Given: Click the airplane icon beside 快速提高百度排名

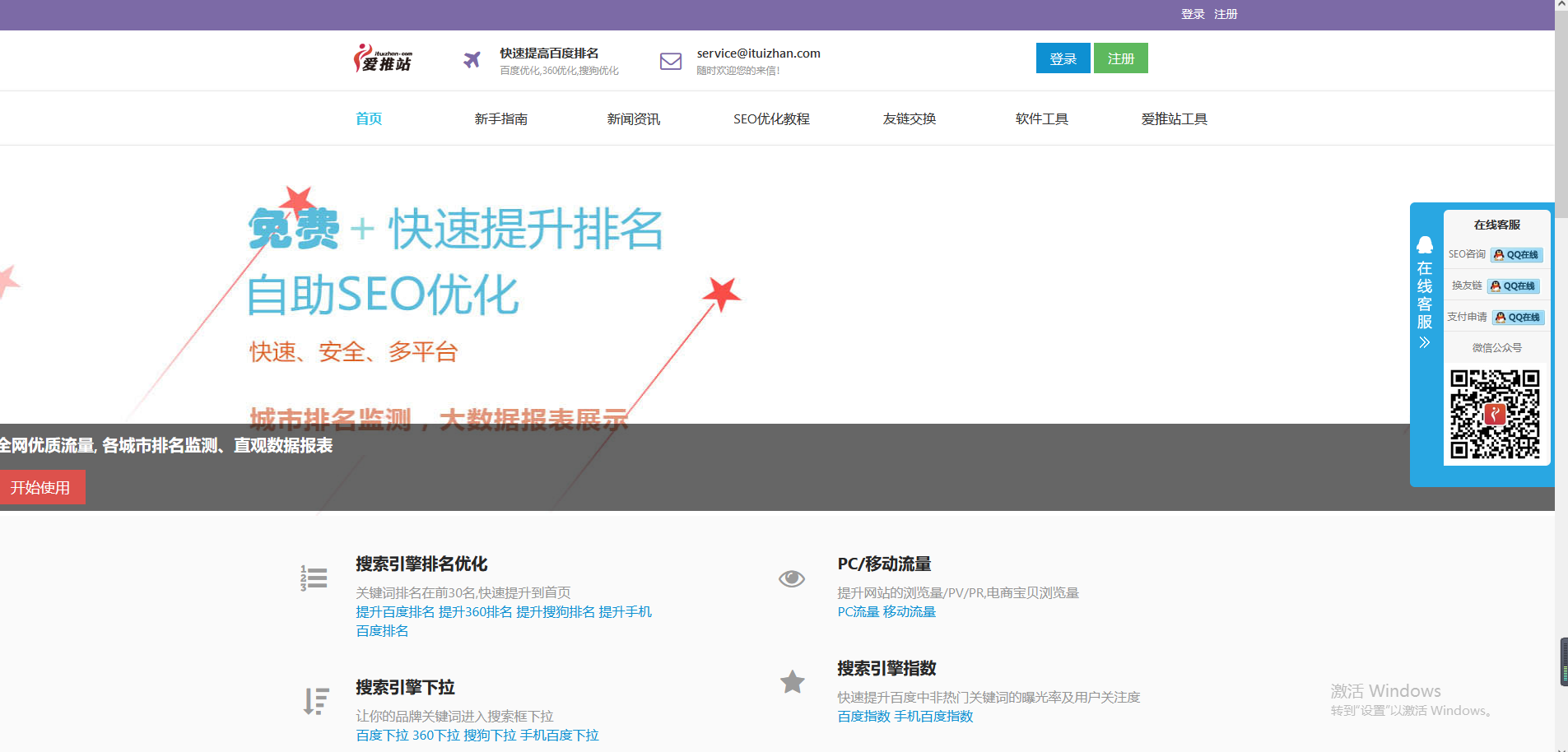Looking at the screenshot, I should pyautogui.click(x=472, y=59).
